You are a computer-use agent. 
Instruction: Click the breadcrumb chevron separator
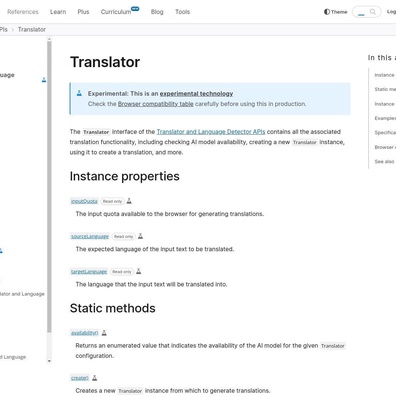[x=13, y=29]
